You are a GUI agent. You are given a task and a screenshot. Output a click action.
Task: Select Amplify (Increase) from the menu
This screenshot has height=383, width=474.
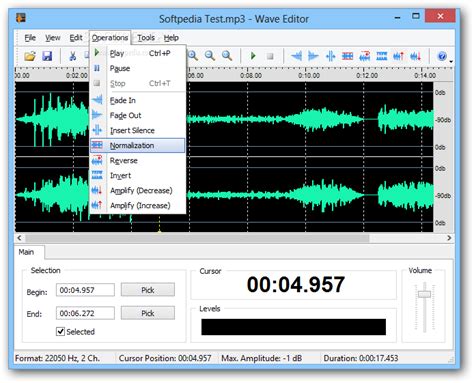137,206
